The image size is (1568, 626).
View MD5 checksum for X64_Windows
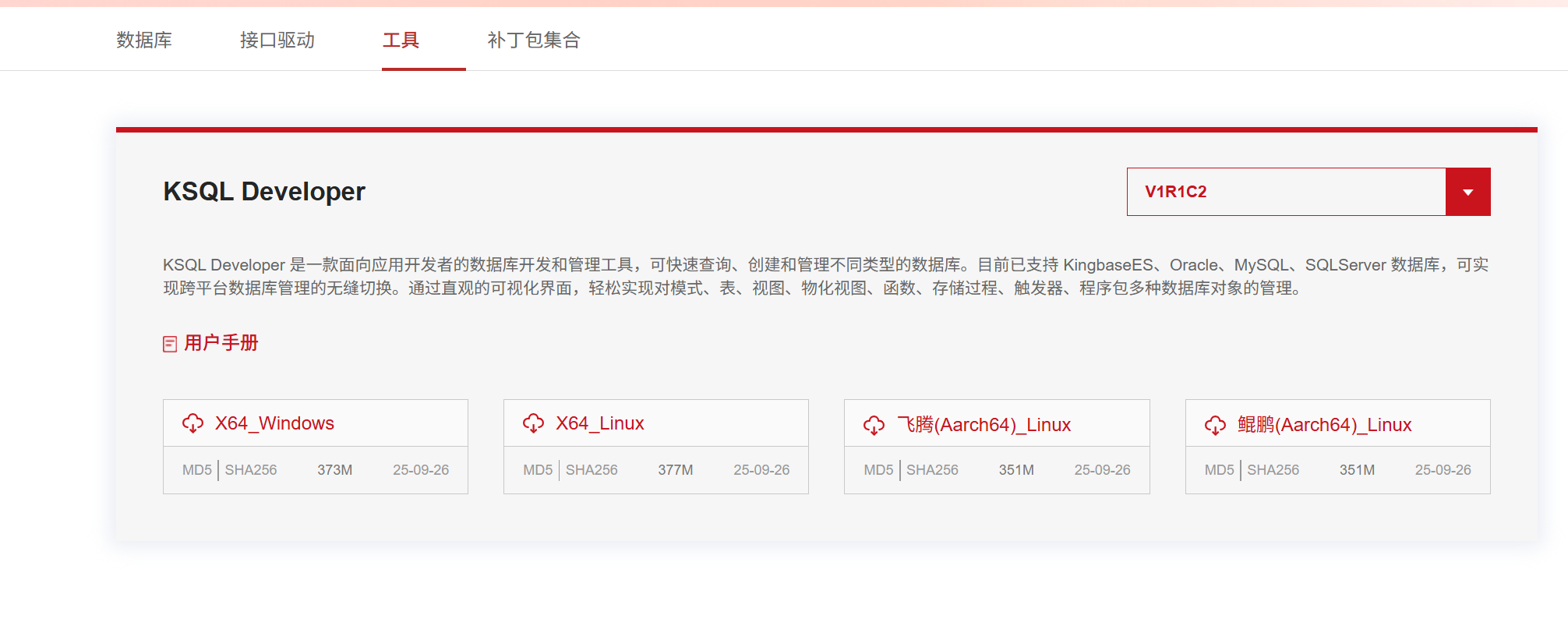(x=196, y=470)
